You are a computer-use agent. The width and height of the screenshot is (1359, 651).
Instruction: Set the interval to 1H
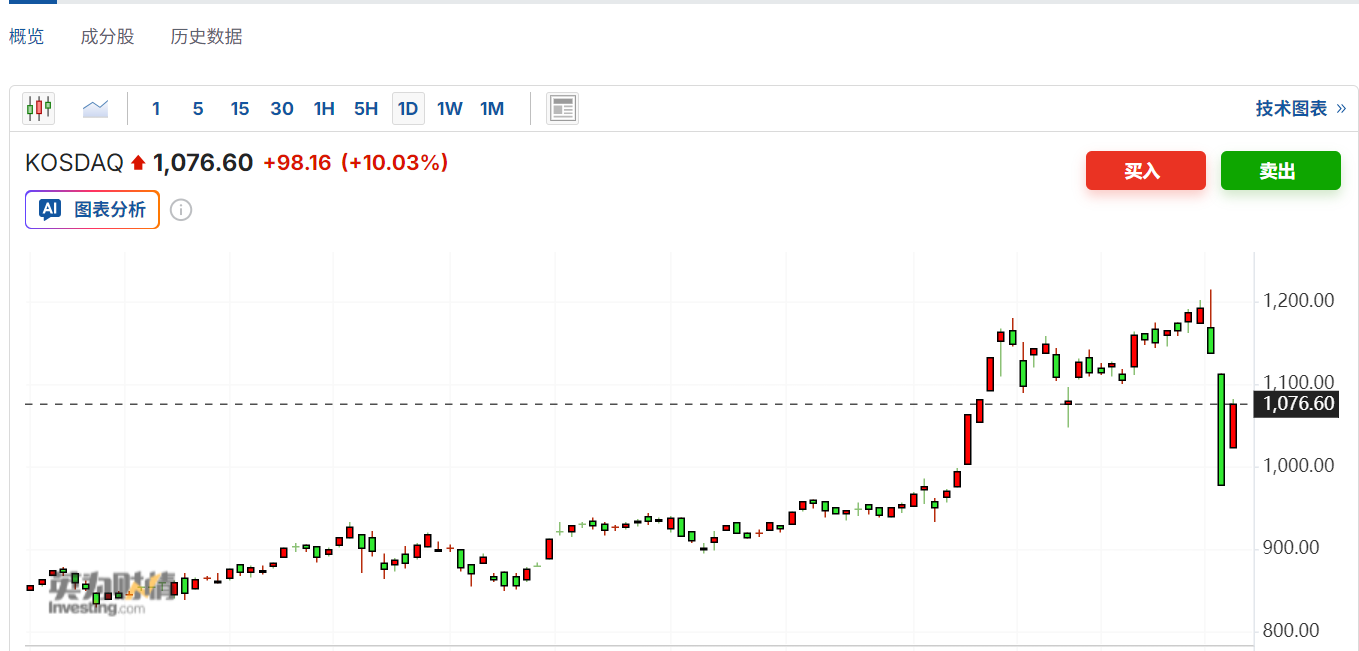coord(324,108)
